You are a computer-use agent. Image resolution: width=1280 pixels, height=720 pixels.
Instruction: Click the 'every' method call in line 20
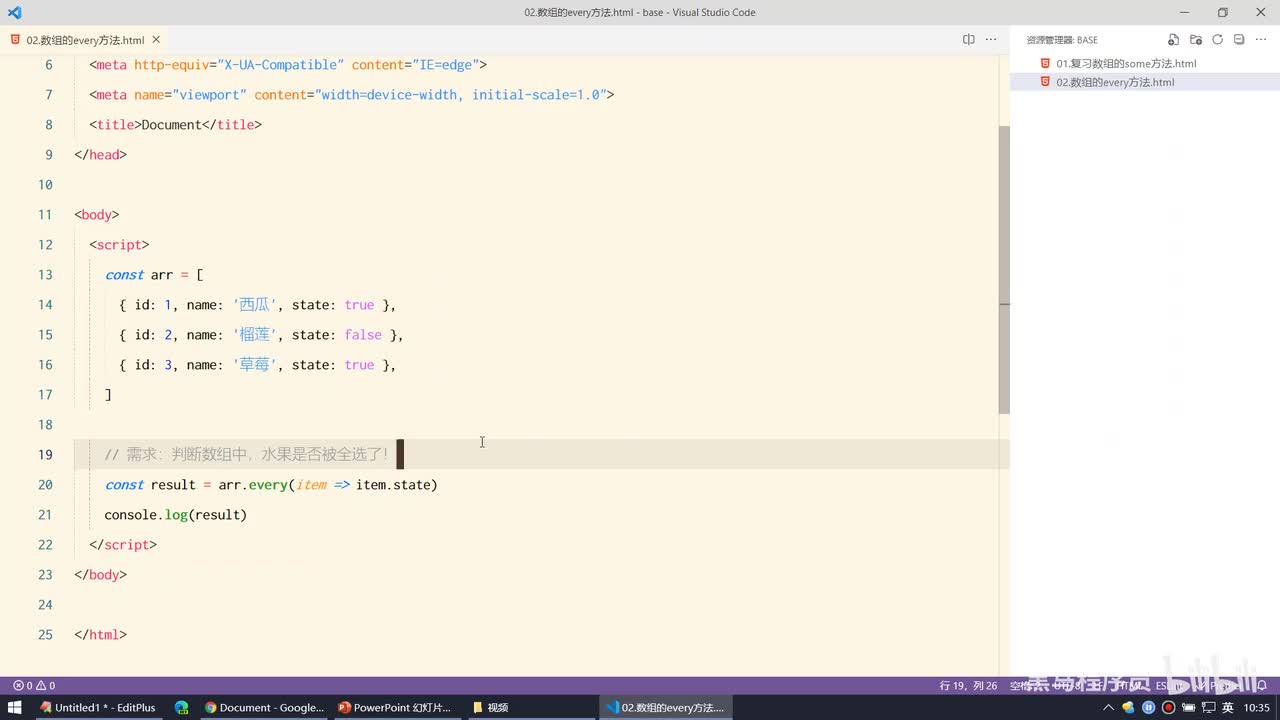tap(268, 485)
